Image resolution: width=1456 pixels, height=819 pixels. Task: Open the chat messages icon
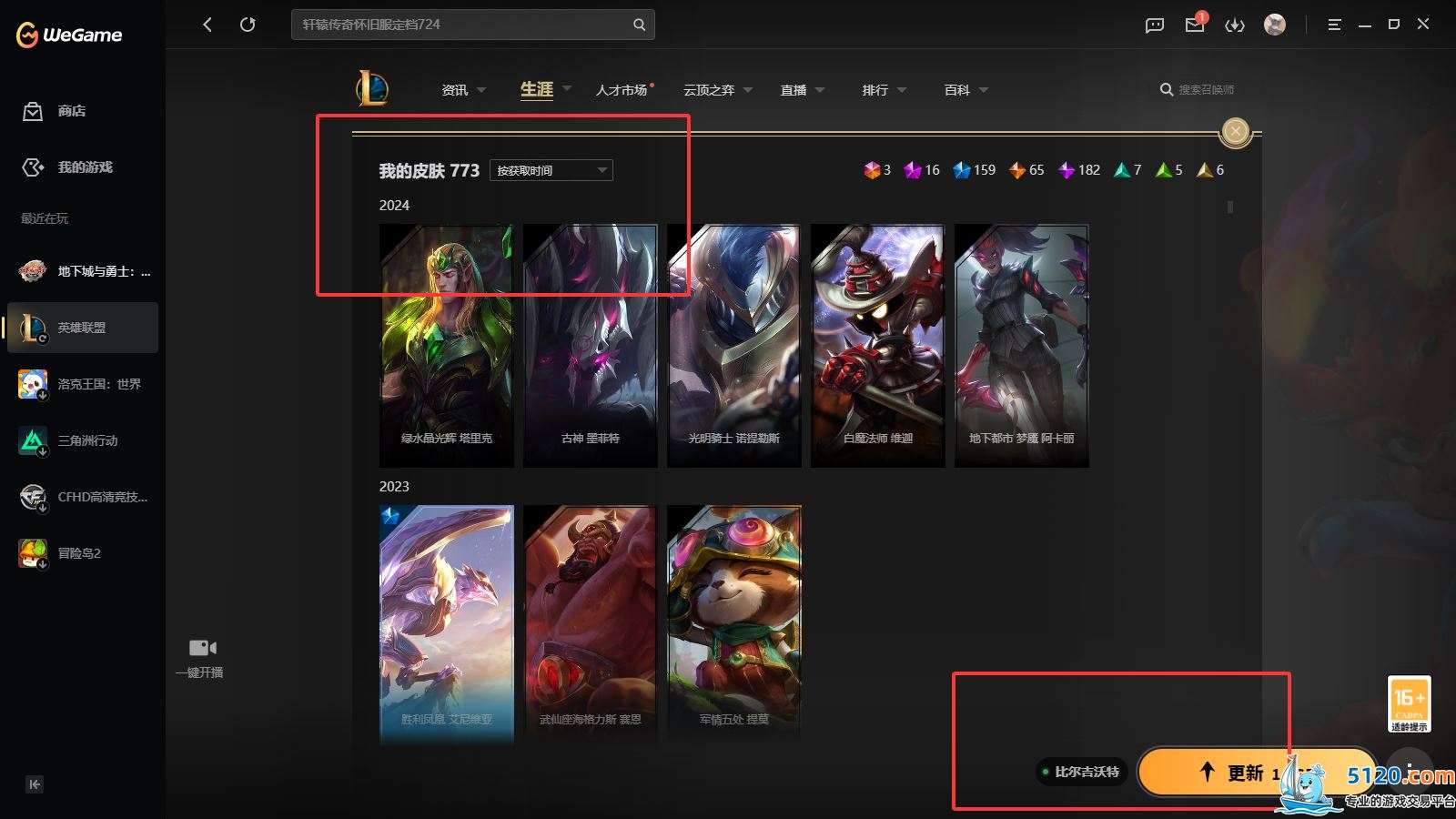click(1155, 25)
